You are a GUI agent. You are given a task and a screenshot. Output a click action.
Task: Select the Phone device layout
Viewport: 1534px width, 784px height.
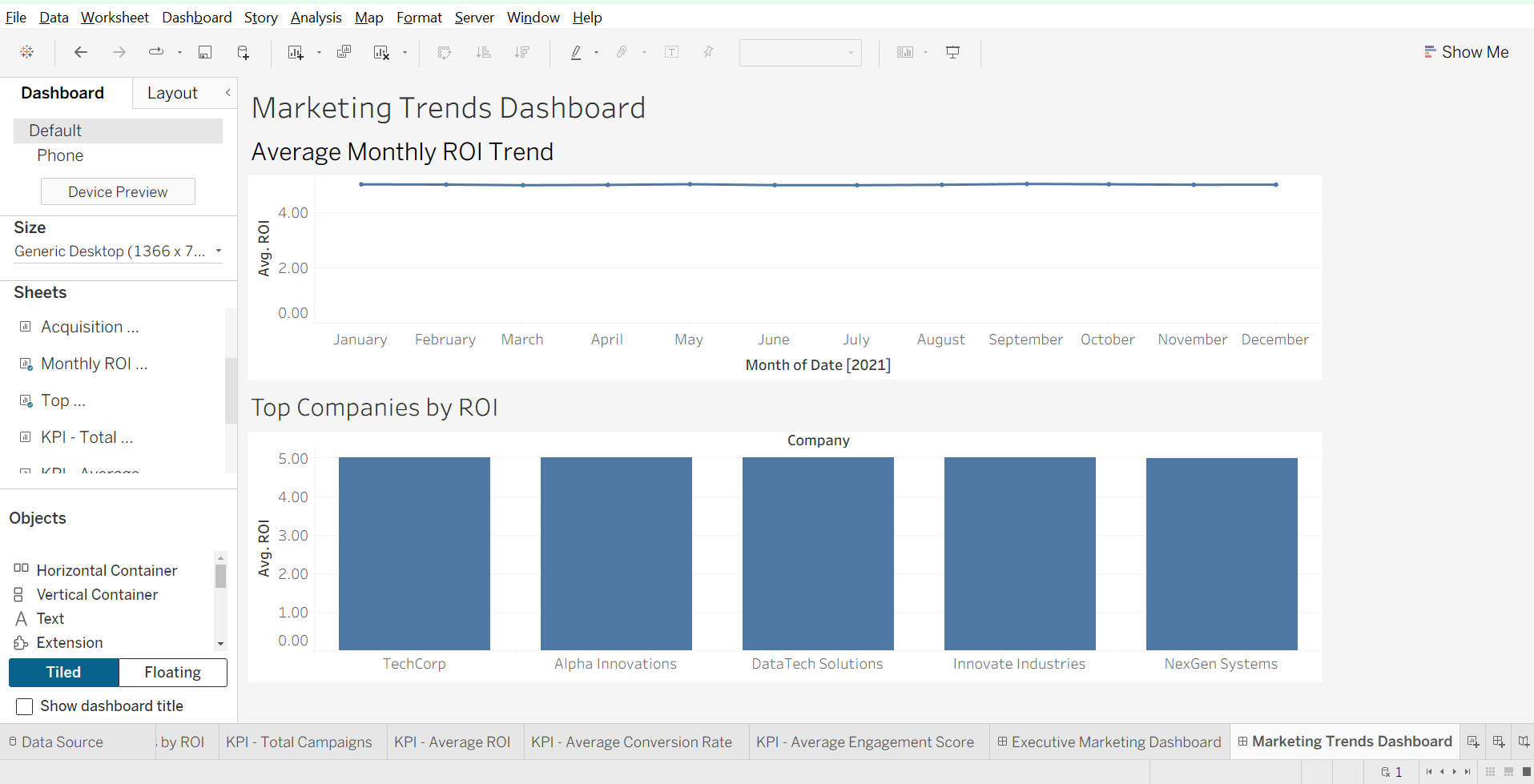60,155
